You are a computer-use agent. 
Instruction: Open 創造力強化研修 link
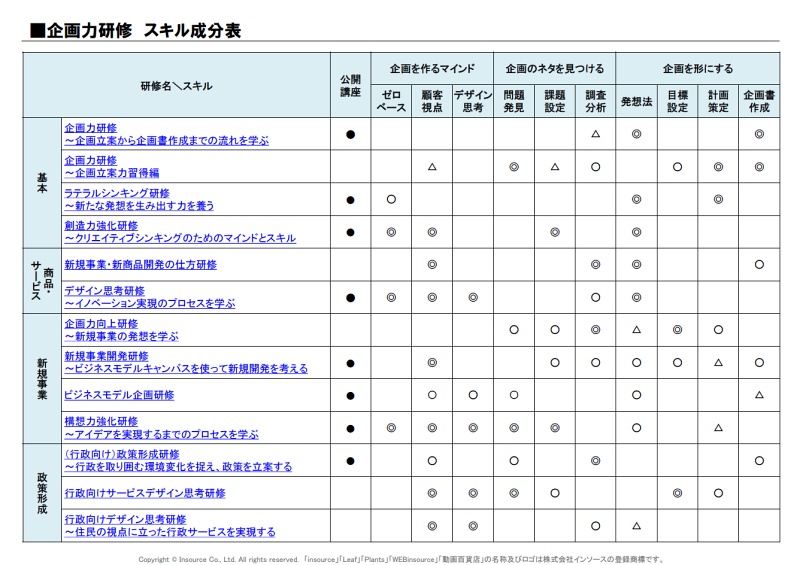(180, 232)
